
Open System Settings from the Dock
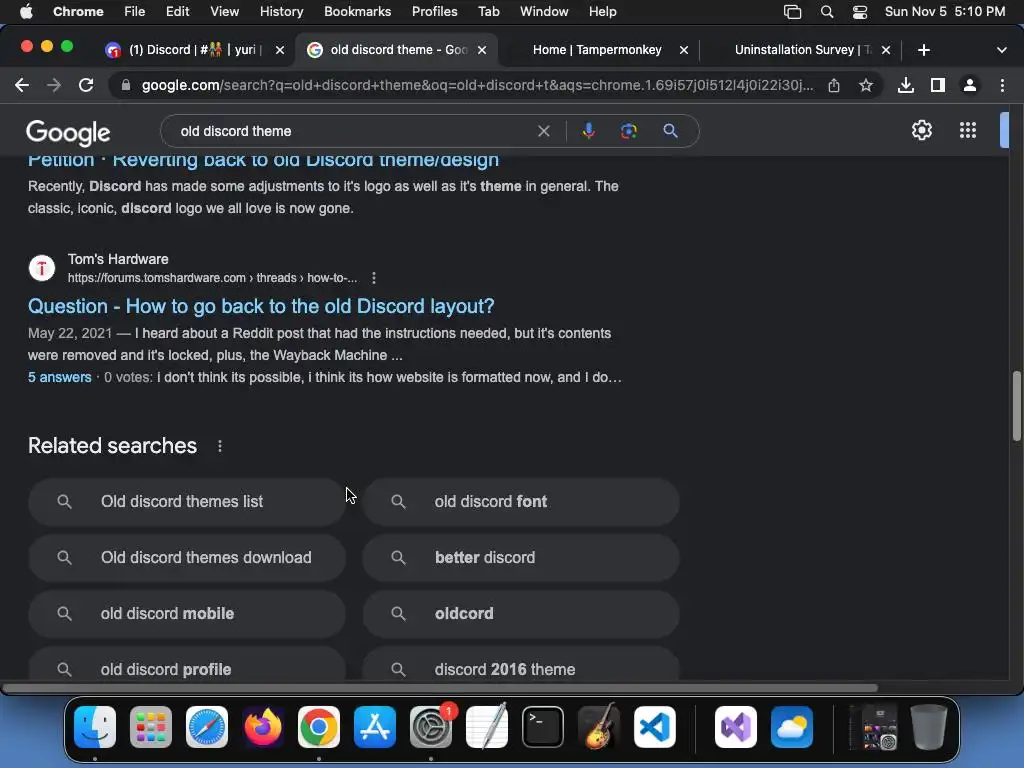click(431, 727)
